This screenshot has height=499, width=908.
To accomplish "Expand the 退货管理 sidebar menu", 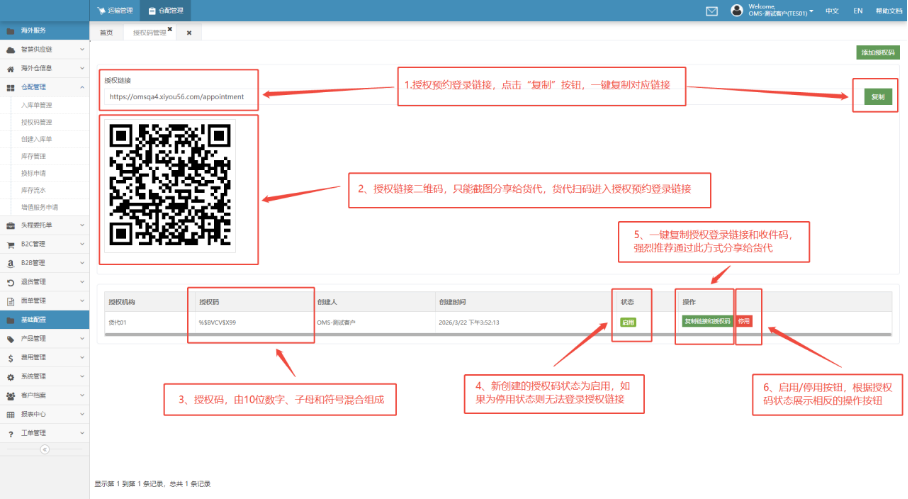I will [x=38, y=282].
